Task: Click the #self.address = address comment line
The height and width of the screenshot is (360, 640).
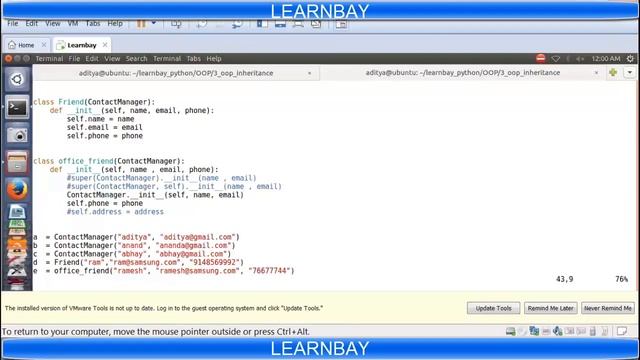Action: pos(115,212)
